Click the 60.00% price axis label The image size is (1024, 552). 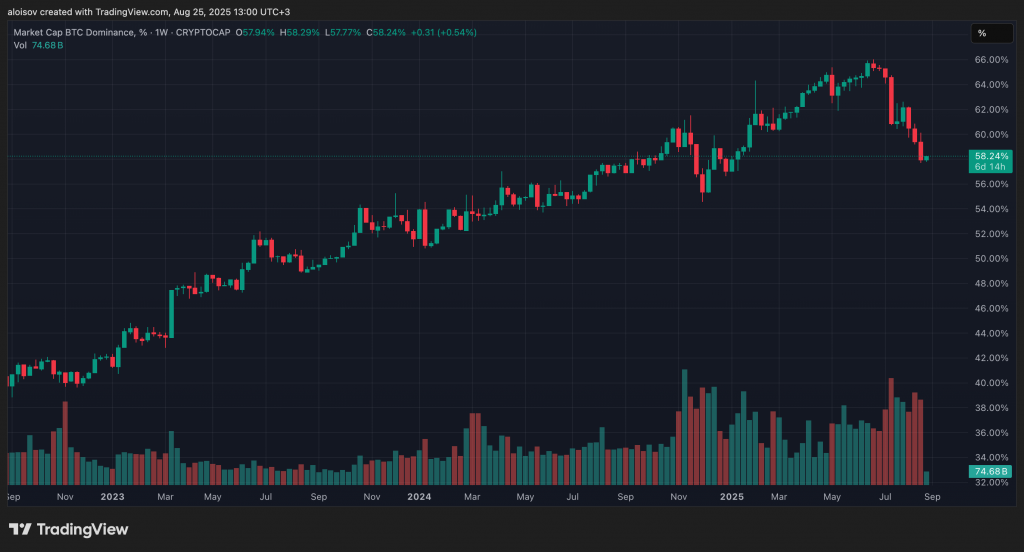click(991, 134)
